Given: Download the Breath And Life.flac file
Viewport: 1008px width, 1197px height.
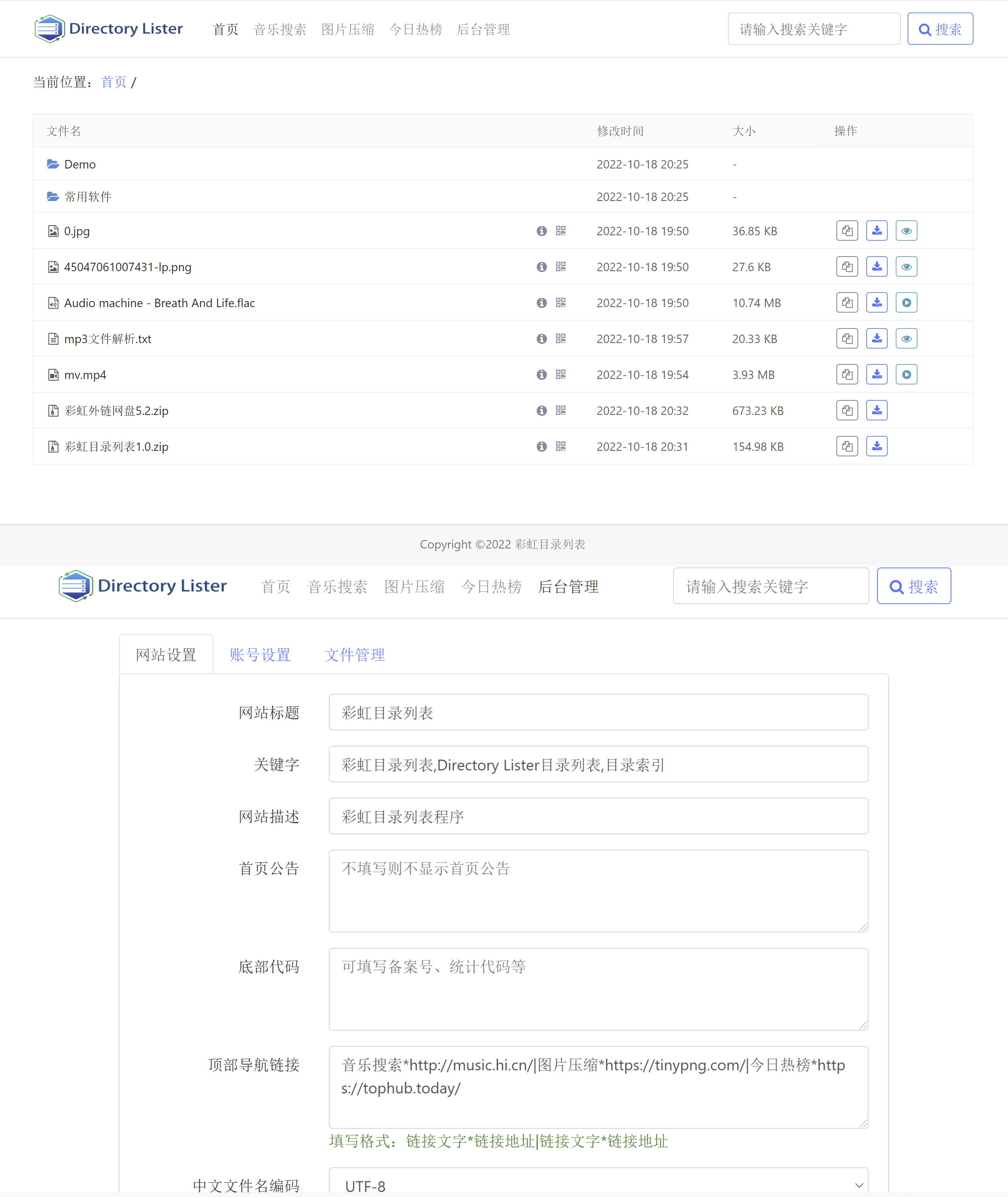Looking at the screenshot, I should 876,303.
